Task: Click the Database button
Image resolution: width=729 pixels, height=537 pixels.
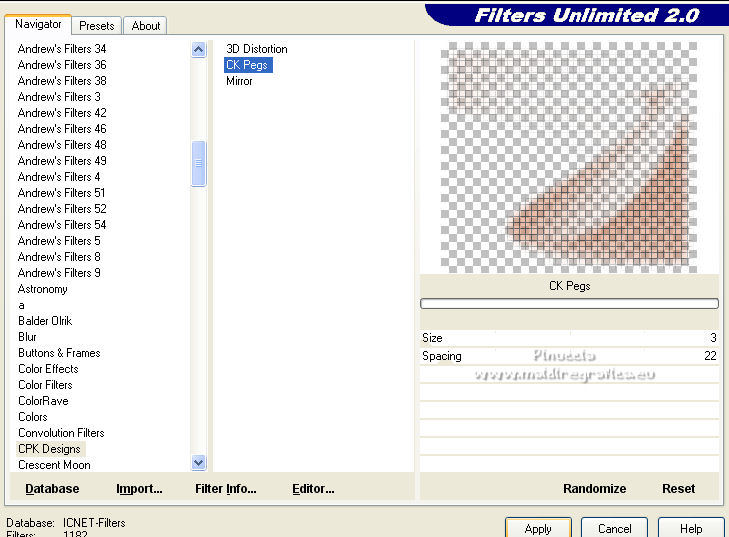Action: coord(52,489)
